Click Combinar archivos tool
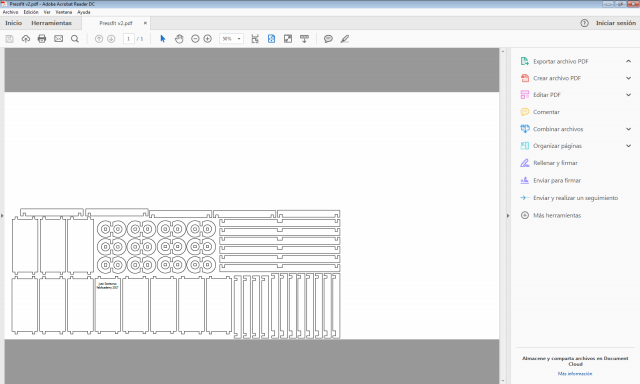 coord(558,129)
